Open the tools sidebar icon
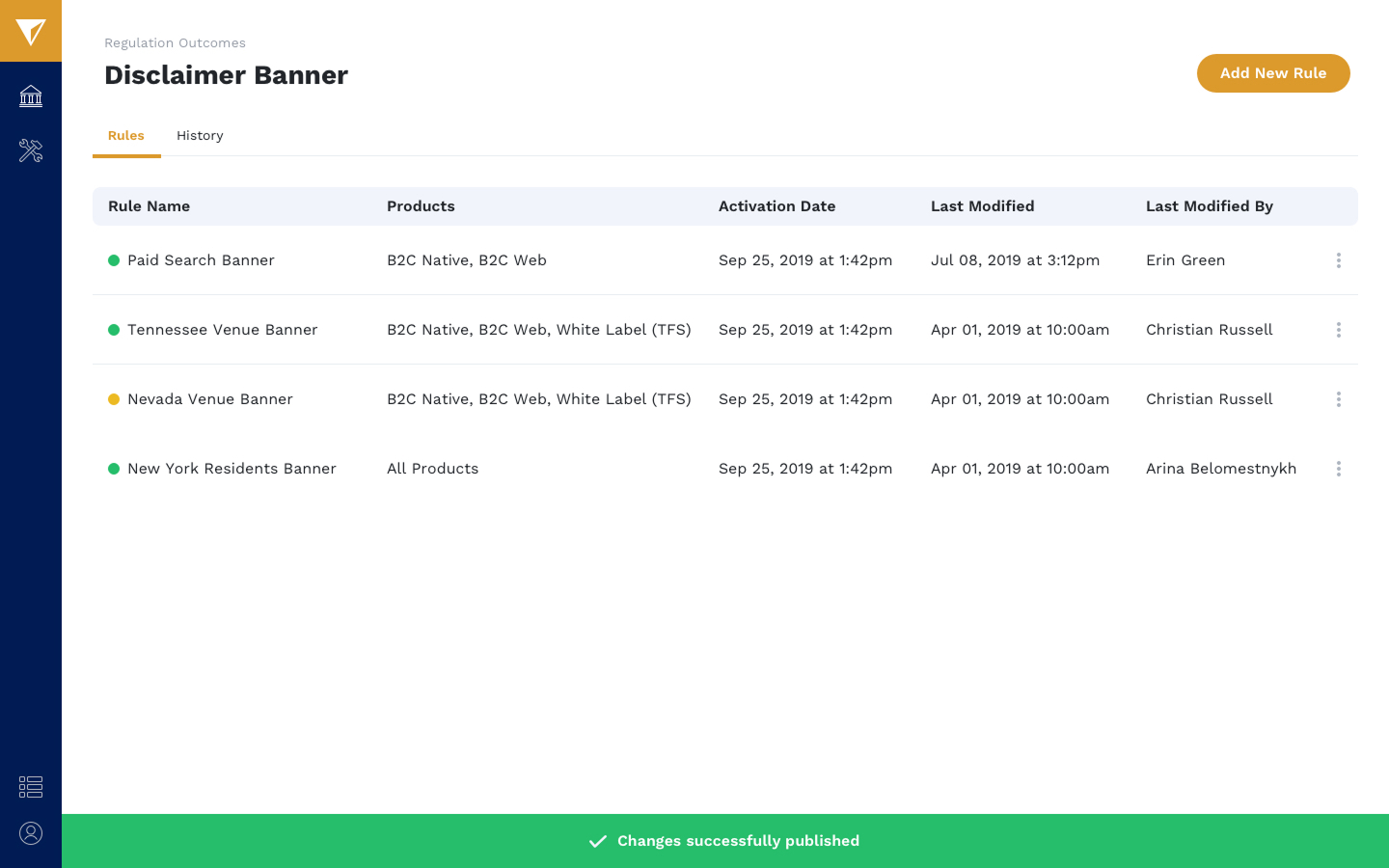Viewport: 1389px width, 868px height. [31, 150]
